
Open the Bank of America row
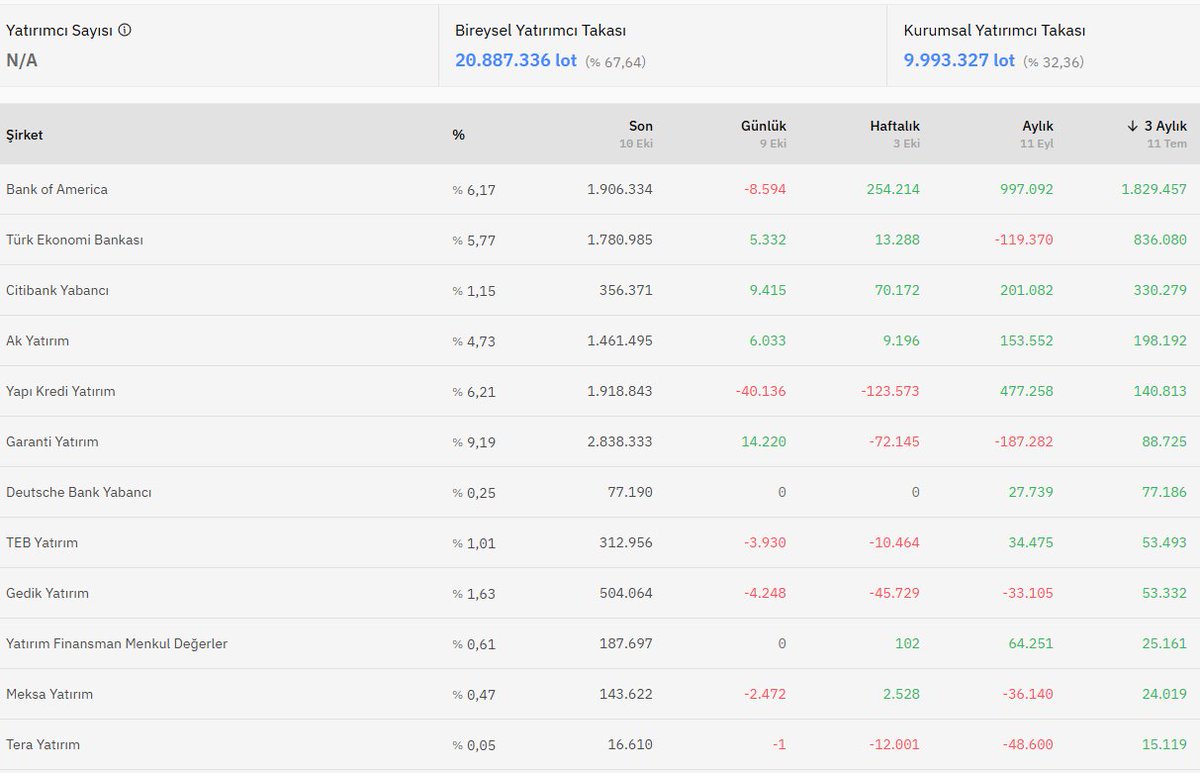point(600,189)
